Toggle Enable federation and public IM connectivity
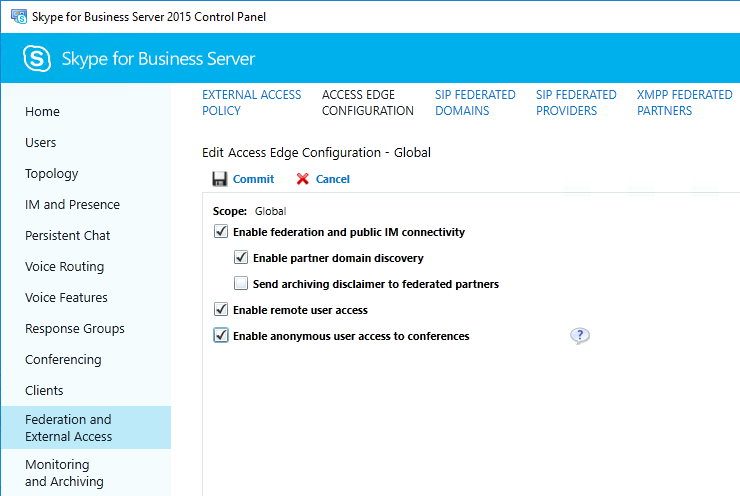The height and width of the screenshot is (496, 740). [221, 232]
